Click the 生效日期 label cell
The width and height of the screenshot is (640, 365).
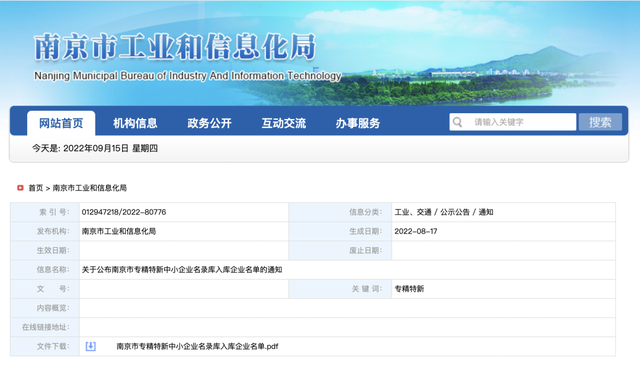click(45, 250)
